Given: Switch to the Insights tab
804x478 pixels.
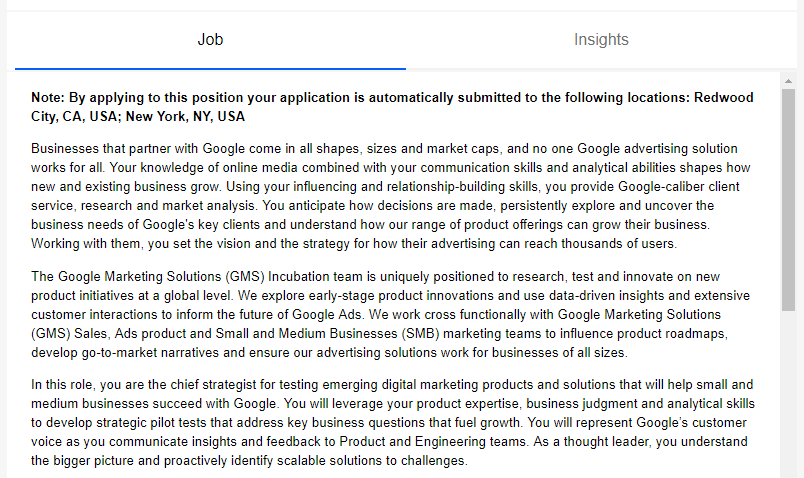Looking at the screenshot, I should (x=601, y=40).
